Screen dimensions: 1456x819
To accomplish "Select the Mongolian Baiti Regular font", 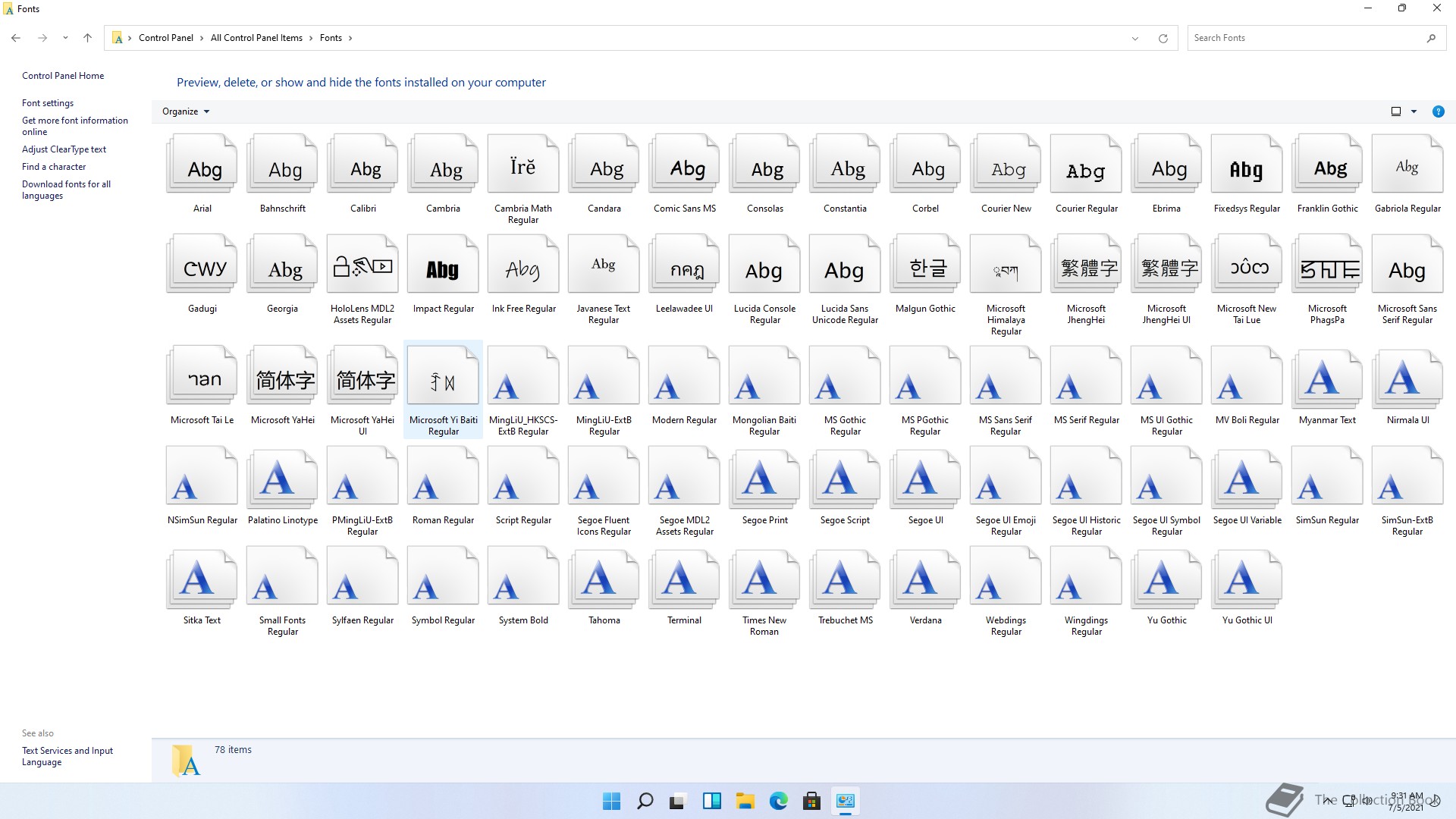I will click(764, 376).
